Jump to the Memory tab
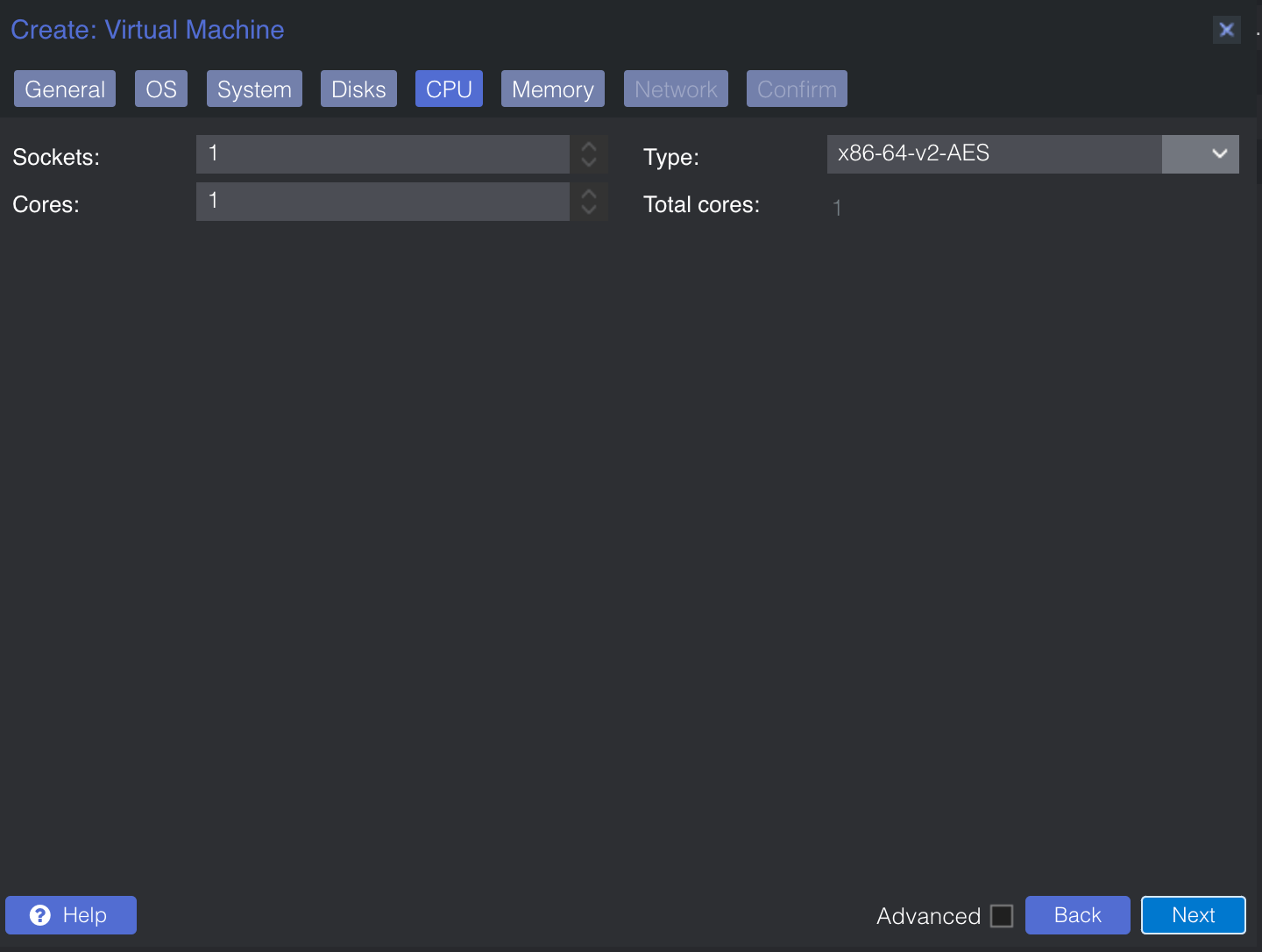This screenshot has height=952, width=1262. [552, 89]
